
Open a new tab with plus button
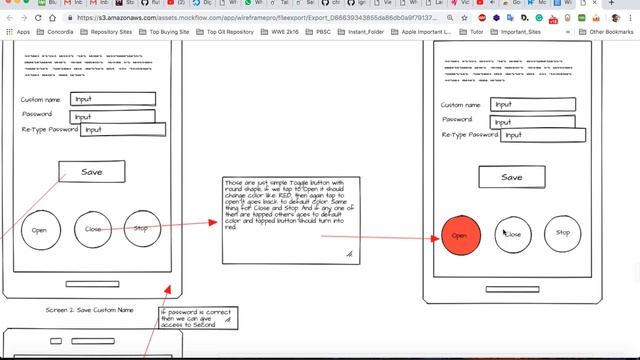[611, 3]
